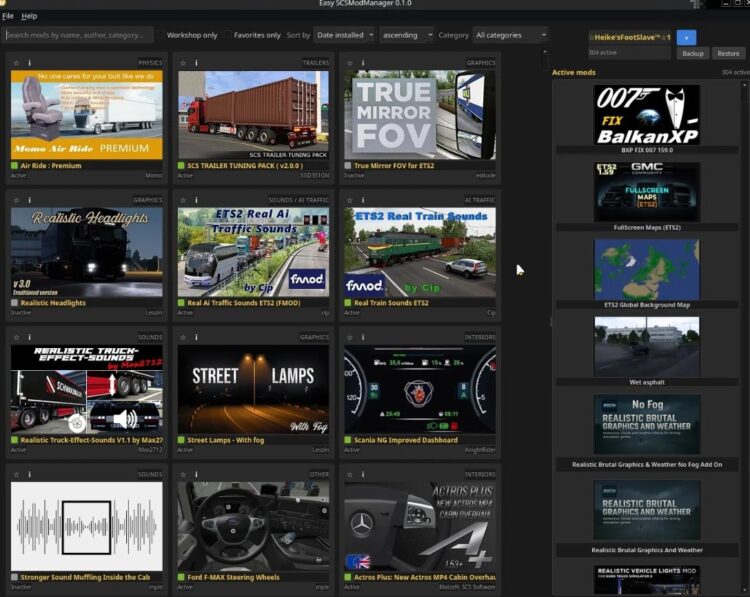The image size is (750, 597).
Task: Open info for Ford F-MAX Steering Wheels
Action: [196, 475]
